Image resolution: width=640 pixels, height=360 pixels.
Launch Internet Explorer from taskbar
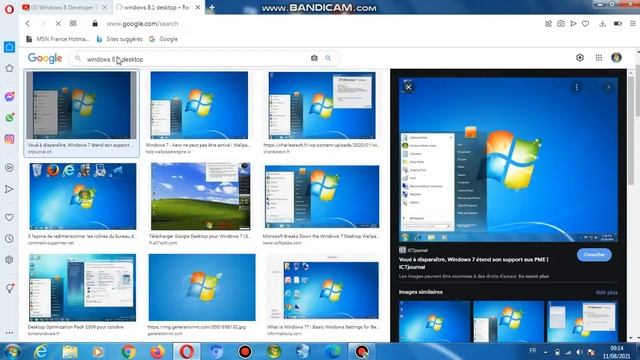(x=41, y=351)
